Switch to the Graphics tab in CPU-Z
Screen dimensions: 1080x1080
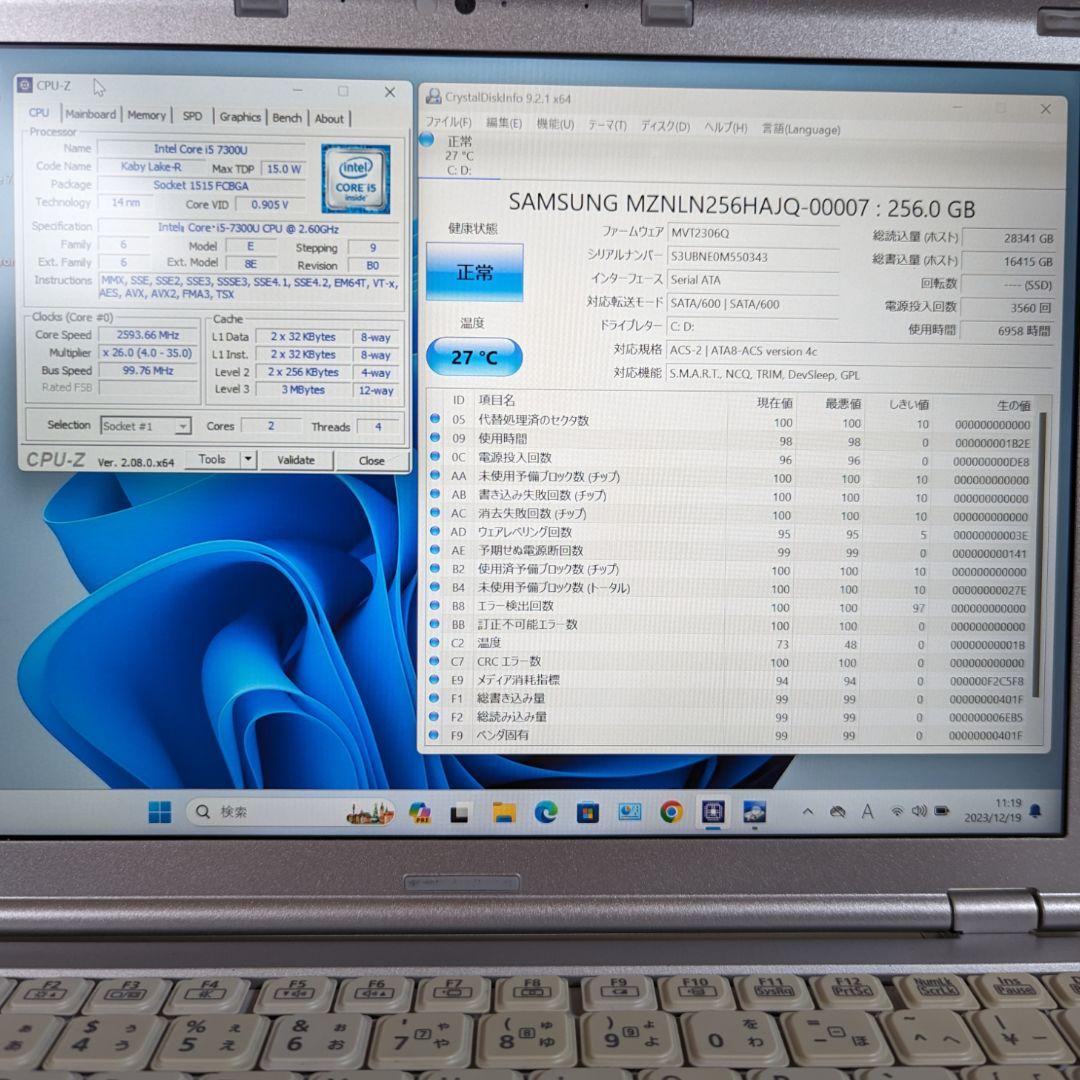click(240, 118)
